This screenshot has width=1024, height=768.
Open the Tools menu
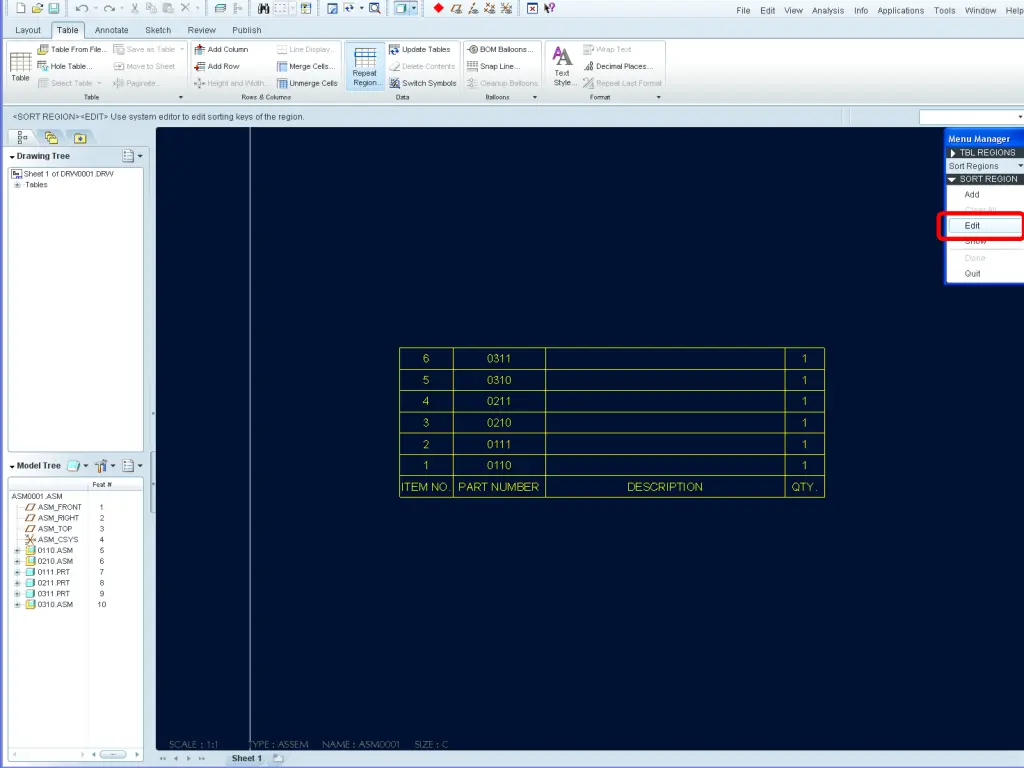coord(944,10)
